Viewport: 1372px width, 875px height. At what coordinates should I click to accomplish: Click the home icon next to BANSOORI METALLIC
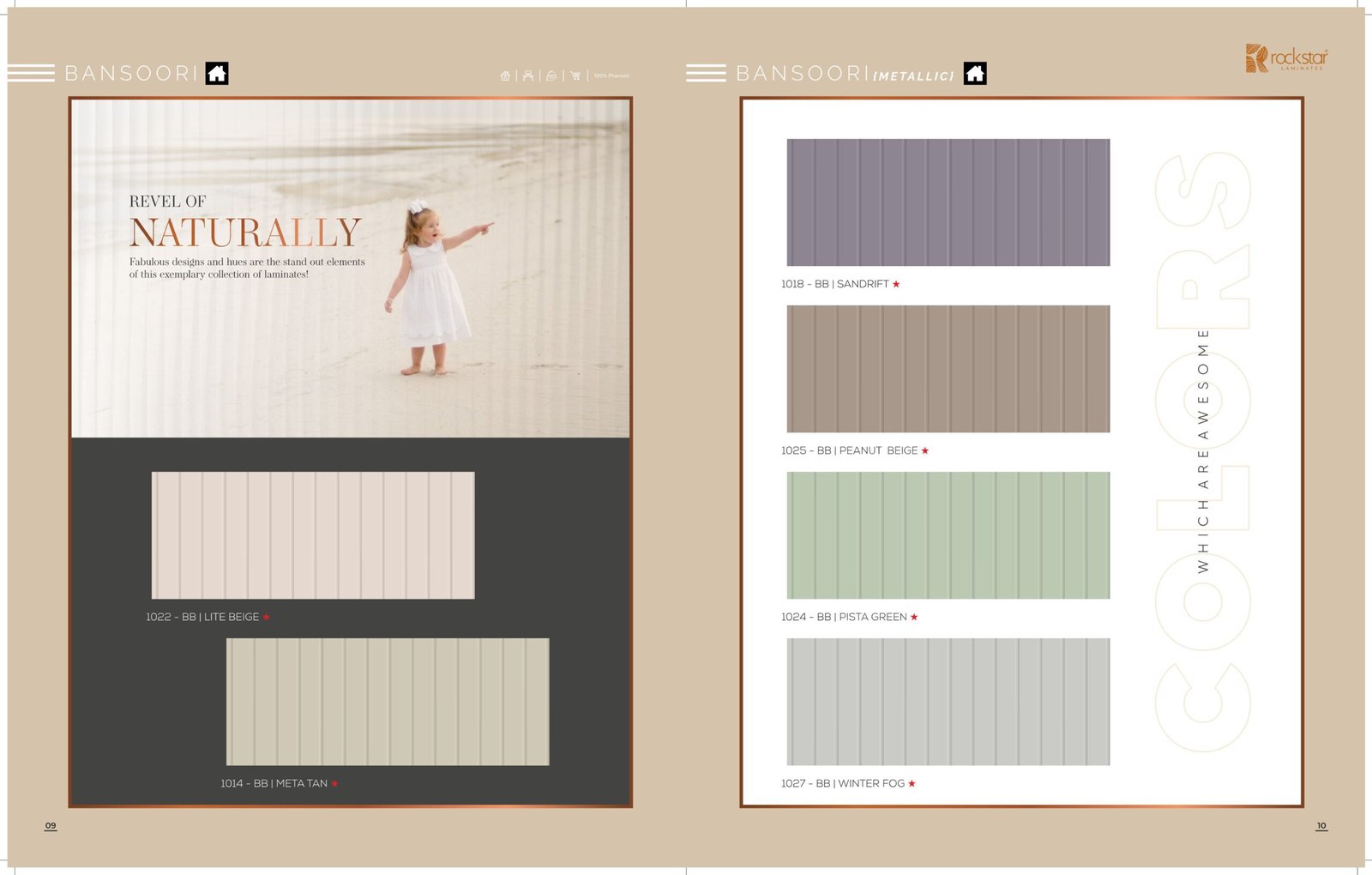click(x=975, y=74)
